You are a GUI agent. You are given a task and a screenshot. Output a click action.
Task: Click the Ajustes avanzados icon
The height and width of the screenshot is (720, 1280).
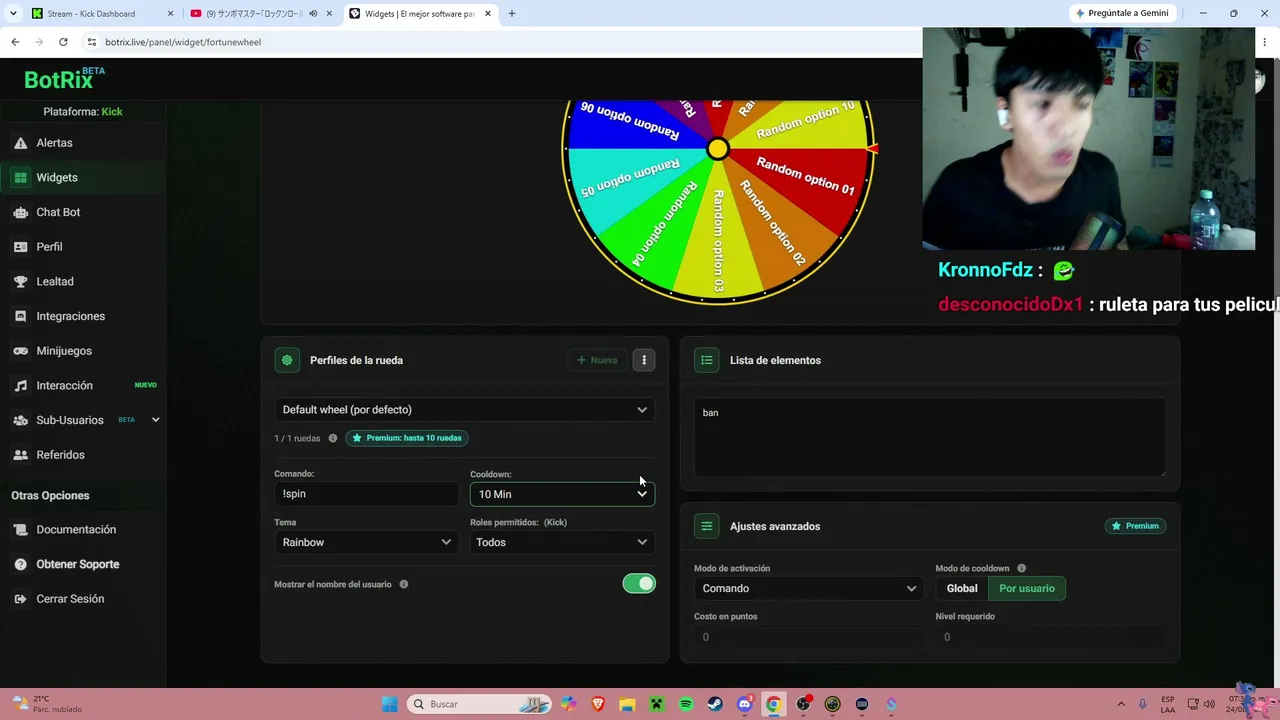coord(707,526)
